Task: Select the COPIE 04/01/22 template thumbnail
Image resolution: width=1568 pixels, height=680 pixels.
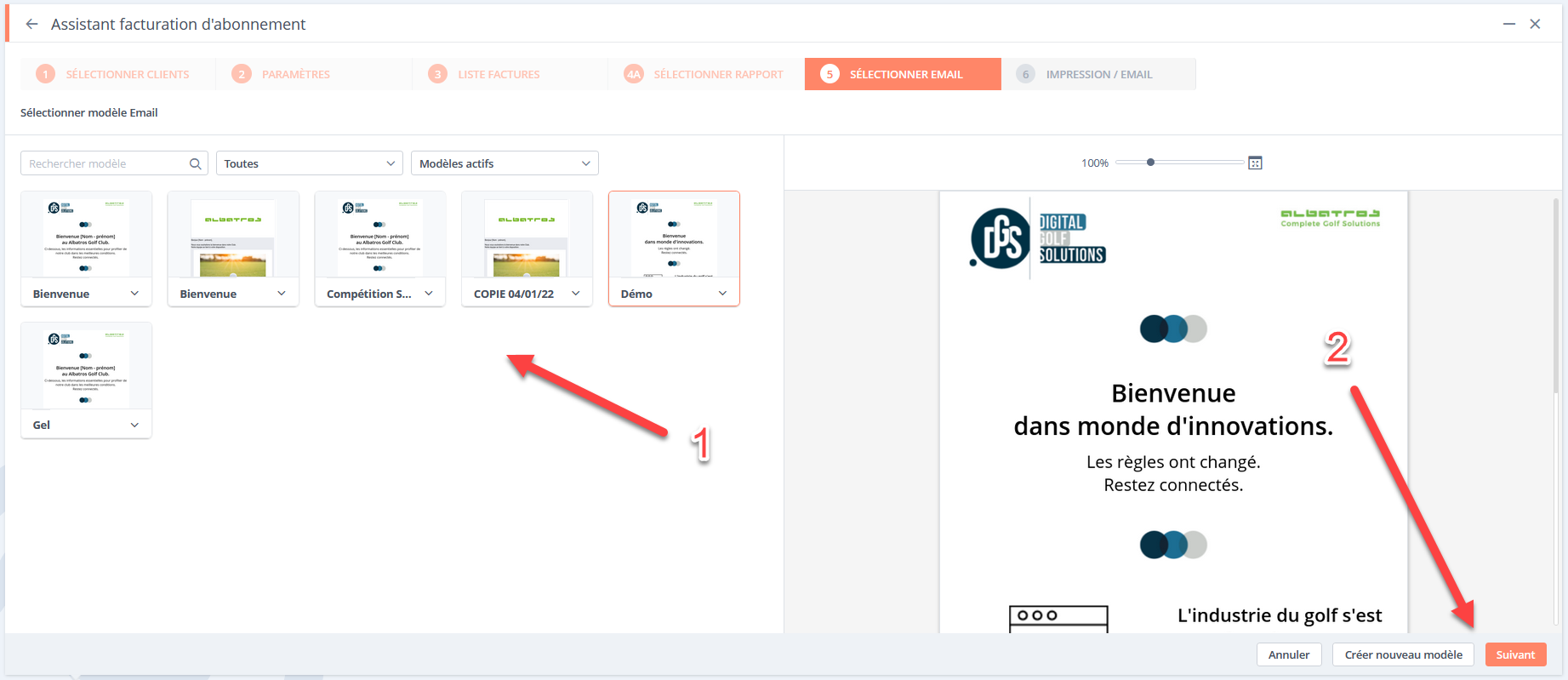Action: [x=527, y=236]
